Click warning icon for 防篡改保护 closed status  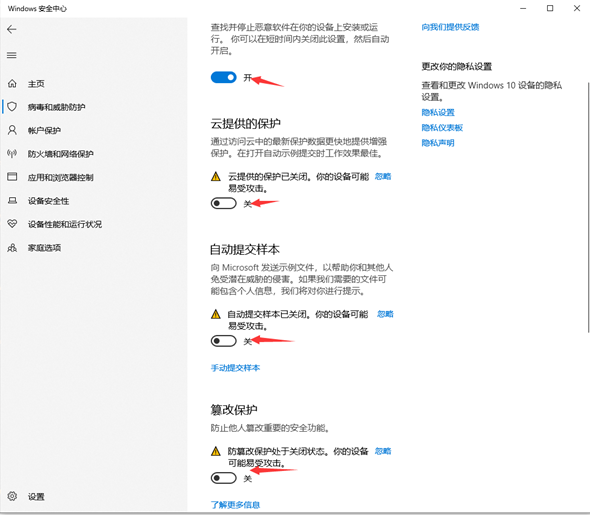(216, 451)
